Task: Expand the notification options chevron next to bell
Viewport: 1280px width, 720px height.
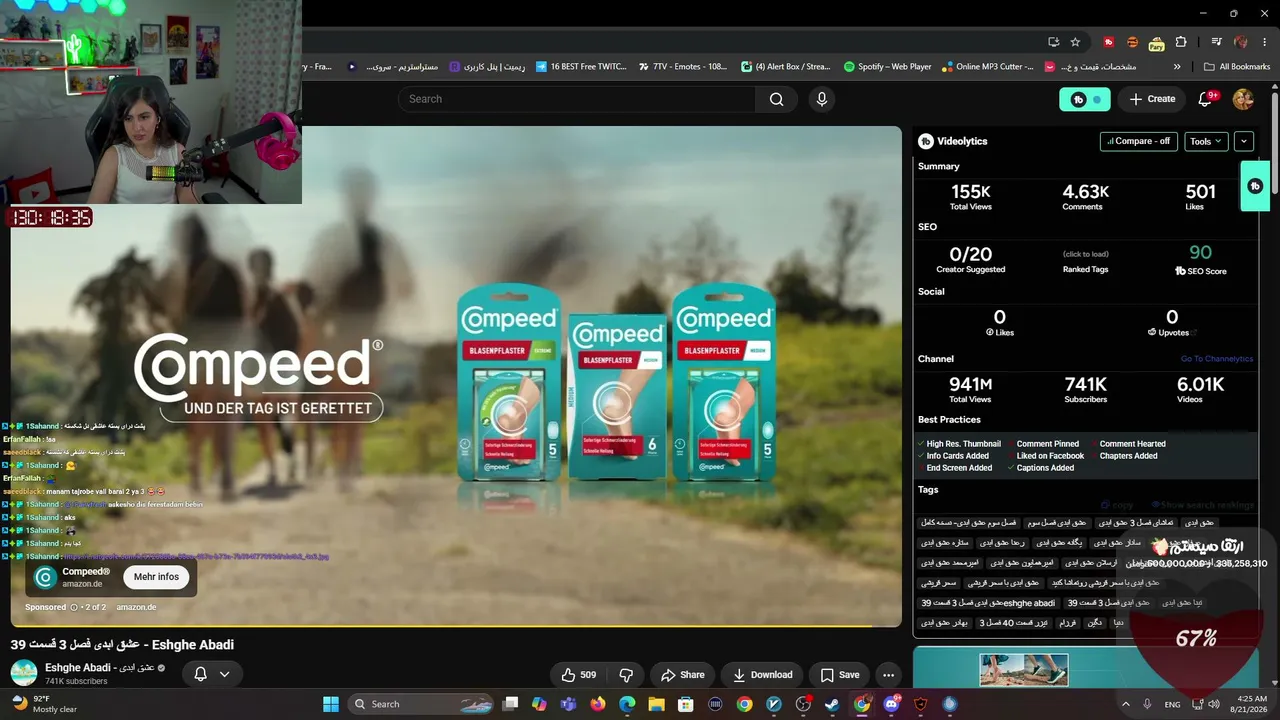Action: 225,674
